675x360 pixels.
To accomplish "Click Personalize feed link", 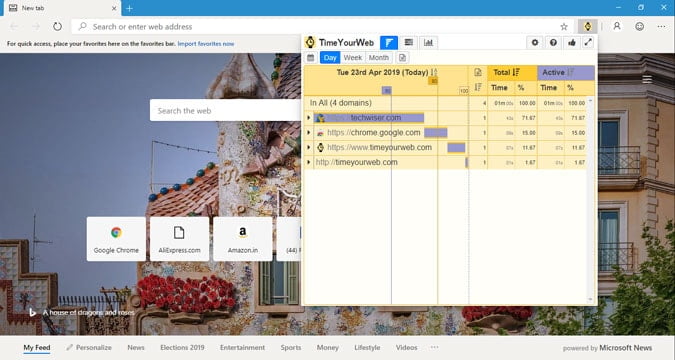I will coord(89,348).
